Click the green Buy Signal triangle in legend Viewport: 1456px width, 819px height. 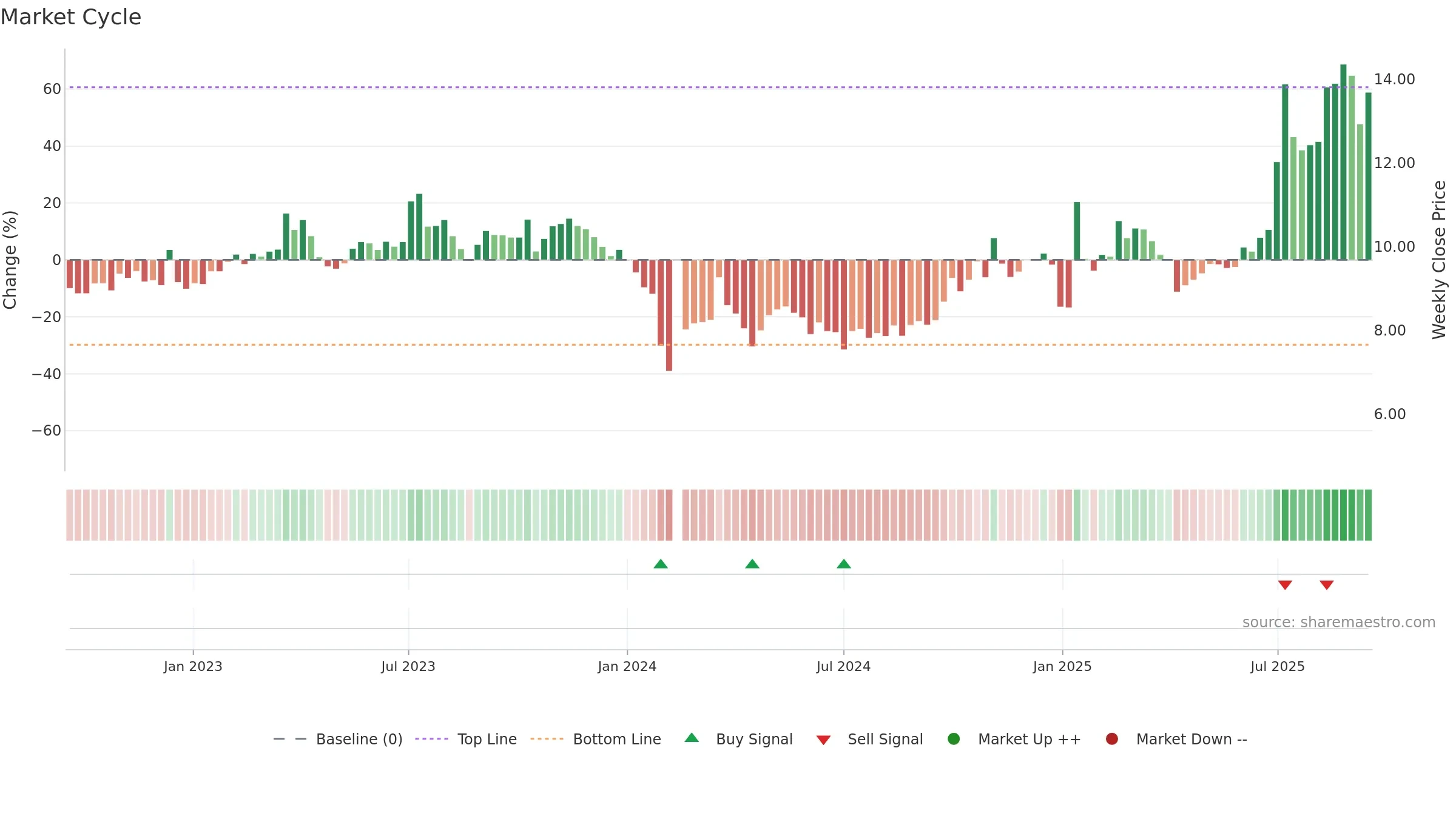[x=692, y=738]
